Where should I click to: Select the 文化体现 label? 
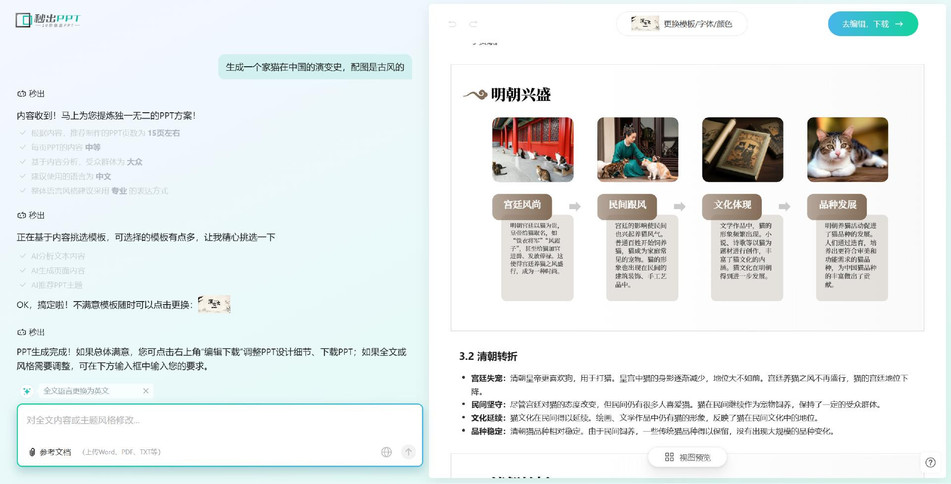tap(732, 205)
